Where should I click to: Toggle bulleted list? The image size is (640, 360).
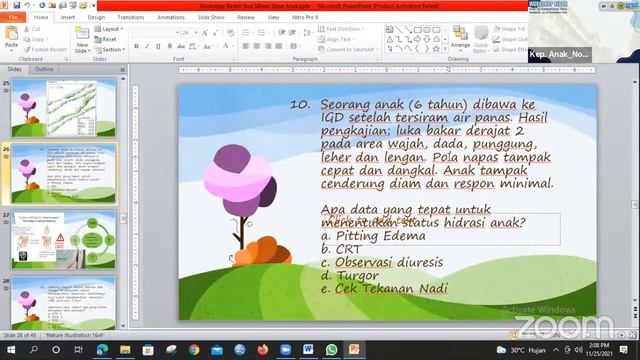(247, 33)
